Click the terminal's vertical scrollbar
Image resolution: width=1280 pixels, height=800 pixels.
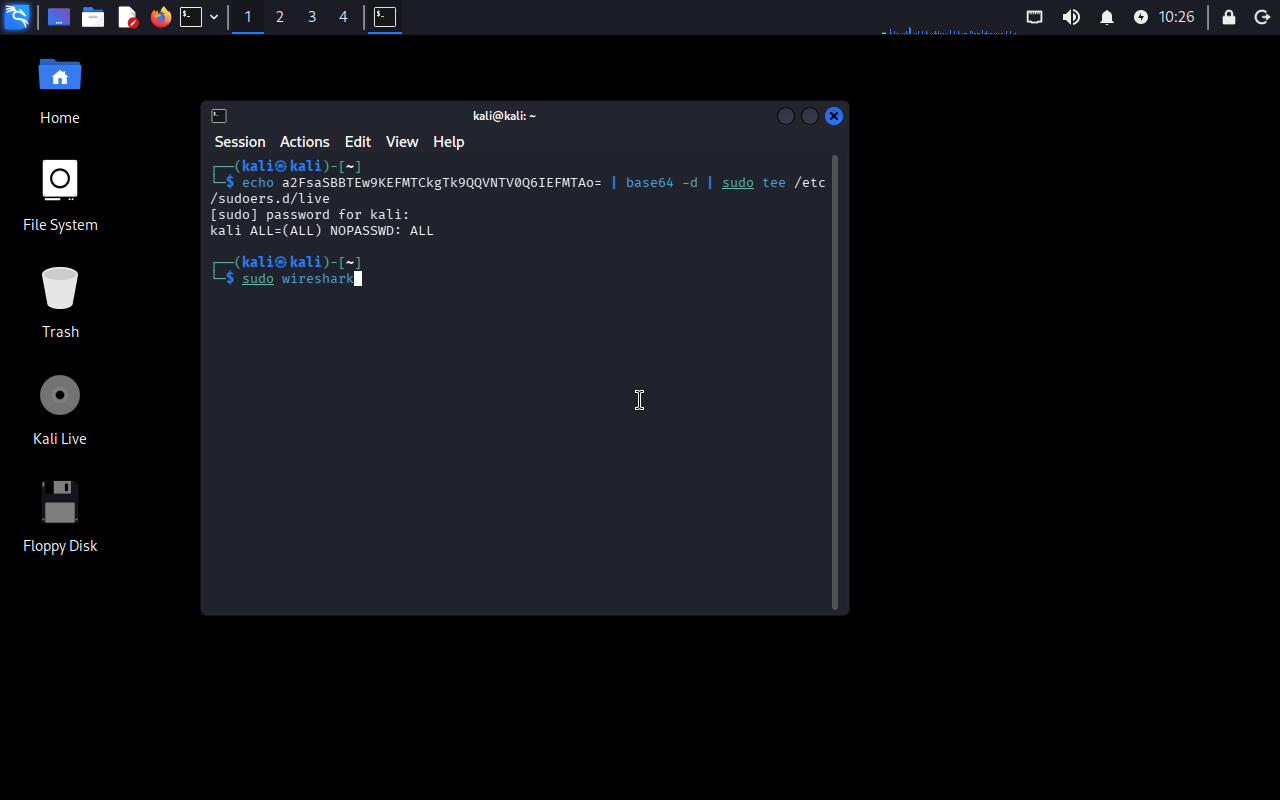pos(835,380)
